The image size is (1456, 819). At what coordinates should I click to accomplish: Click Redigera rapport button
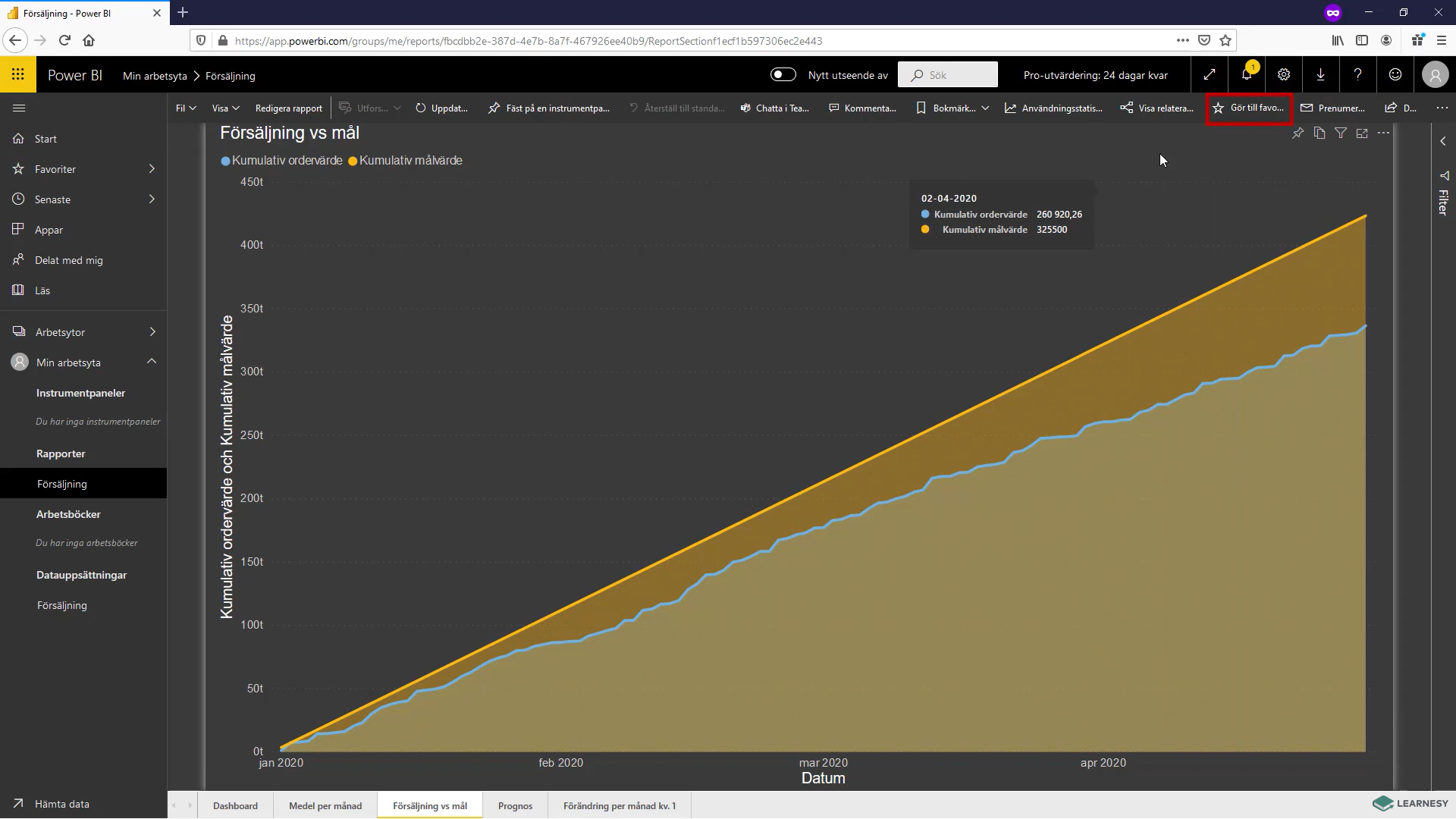[x=289, y=108]
